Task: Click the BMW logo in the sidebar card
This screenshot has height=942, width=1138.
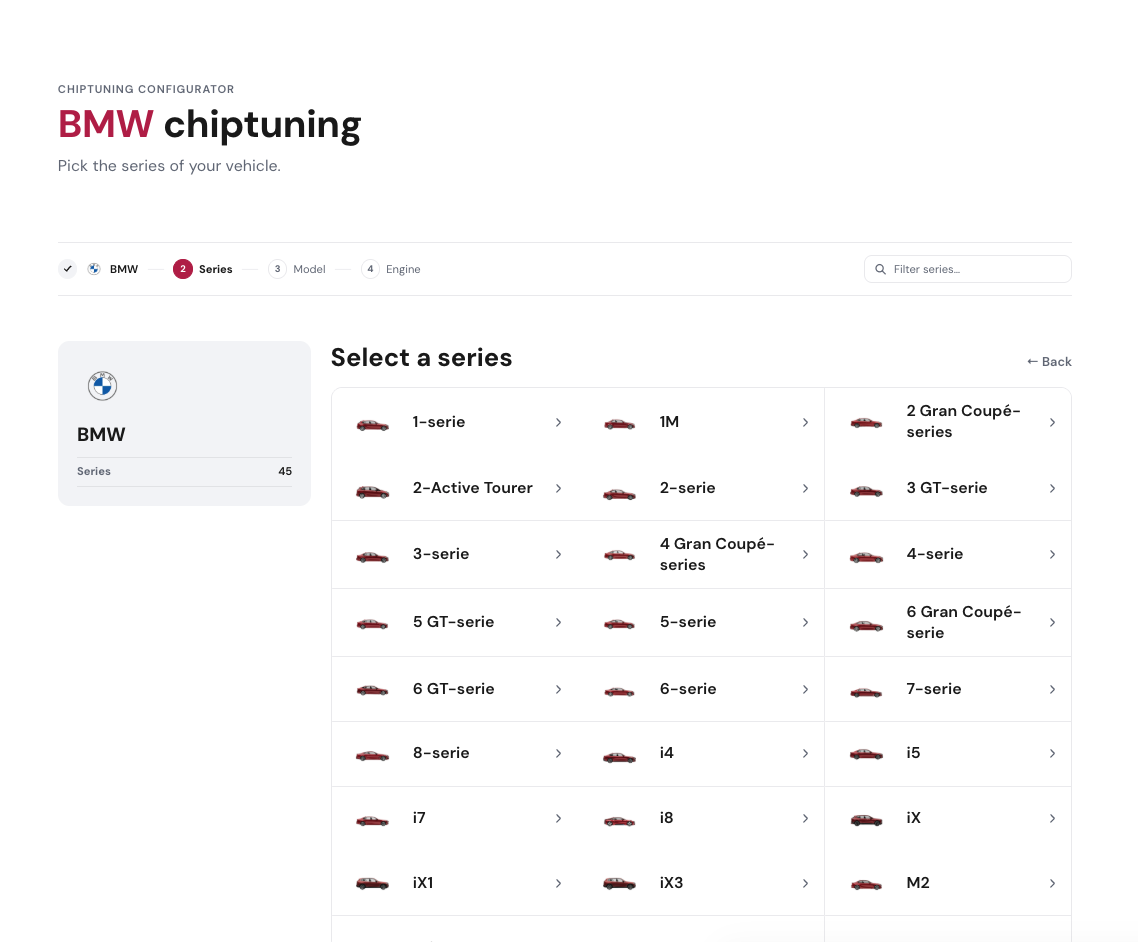Action: pos(102,386)
